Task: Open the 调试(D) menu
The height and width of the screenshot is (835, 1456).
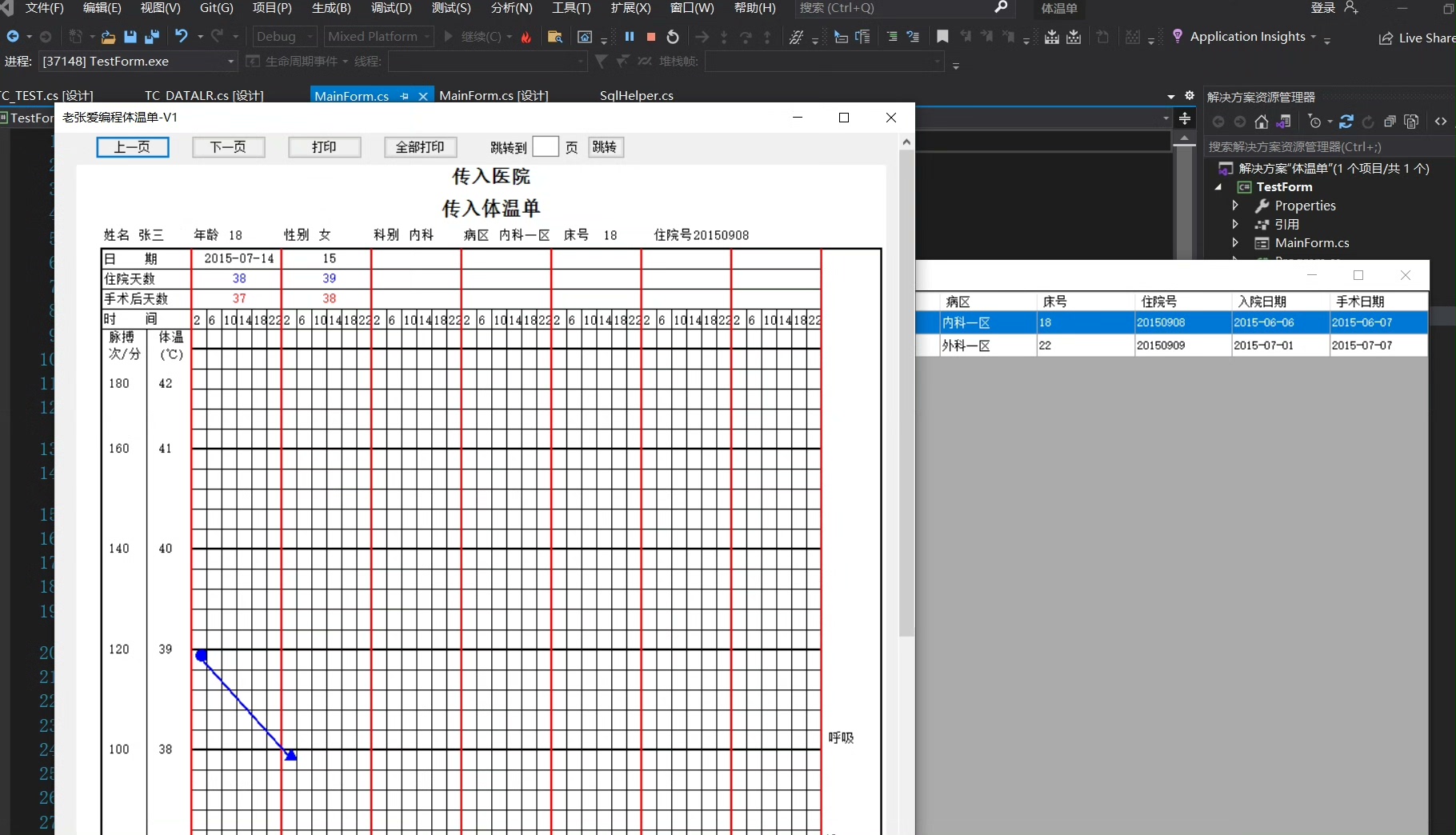Action: coord(391,8)
